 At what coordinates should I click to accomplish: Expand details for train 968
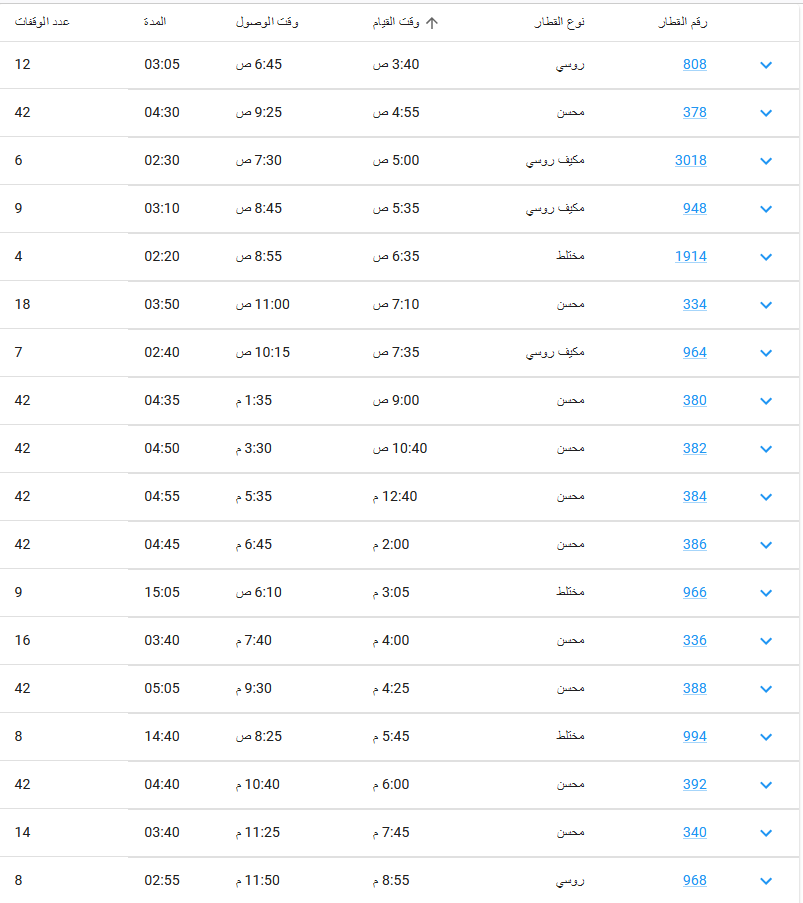click(766, 881)
